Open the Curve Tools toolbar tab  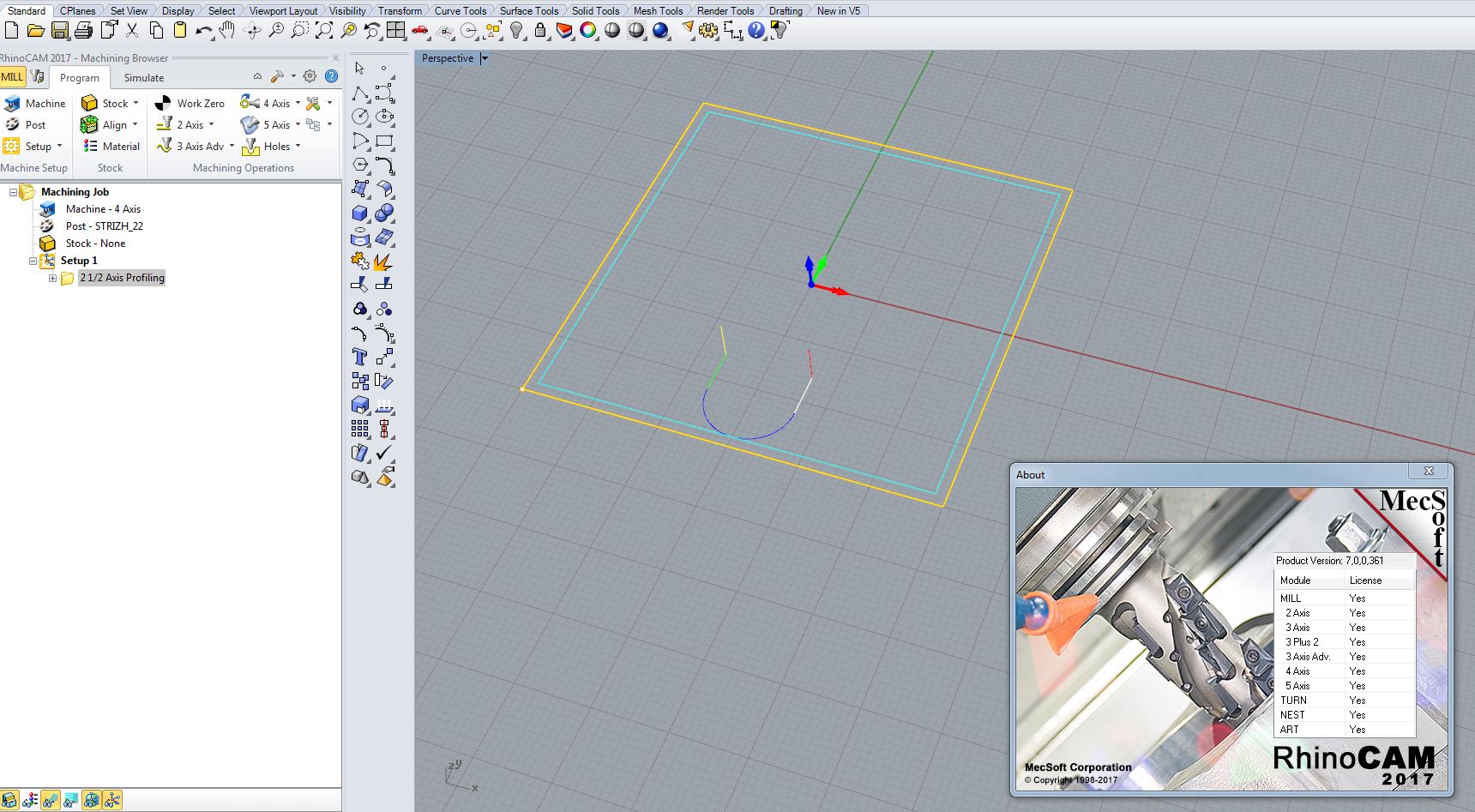tap(460, 11)
